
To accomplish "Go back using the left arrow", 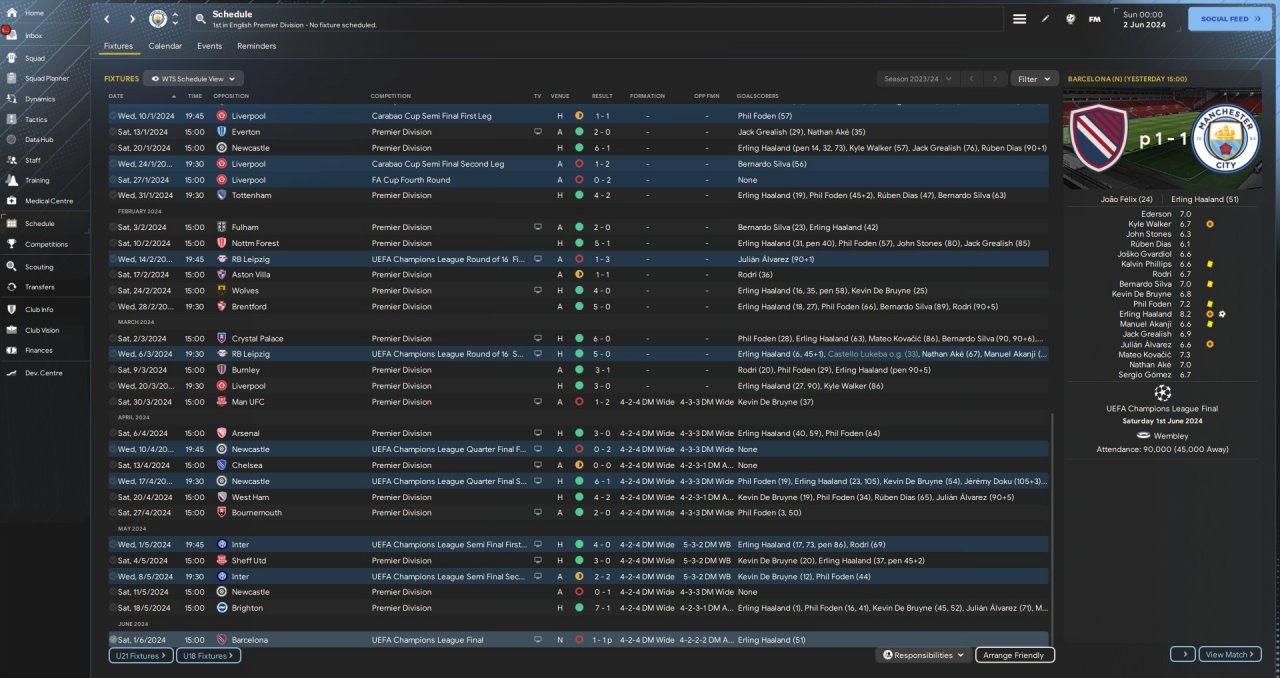I will point(107,19).
